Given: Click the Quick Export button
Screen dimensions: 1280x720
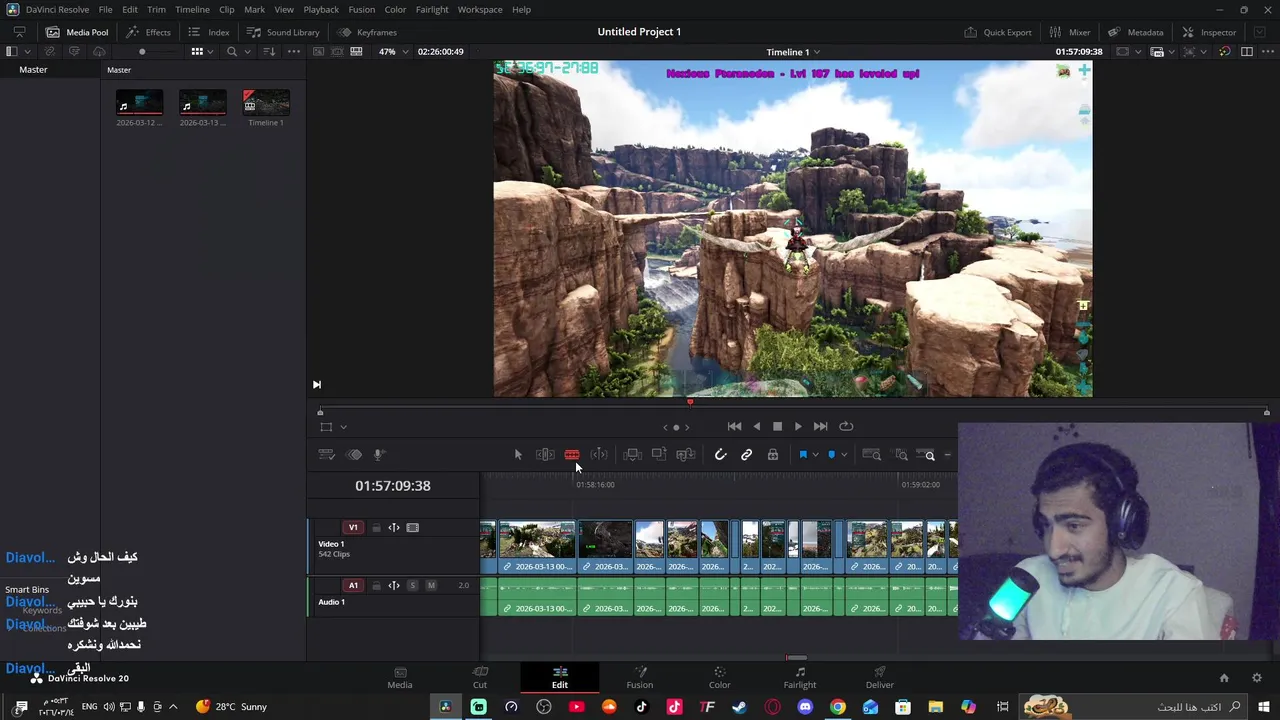Looking at the screenshot, I should click(998, 32).
